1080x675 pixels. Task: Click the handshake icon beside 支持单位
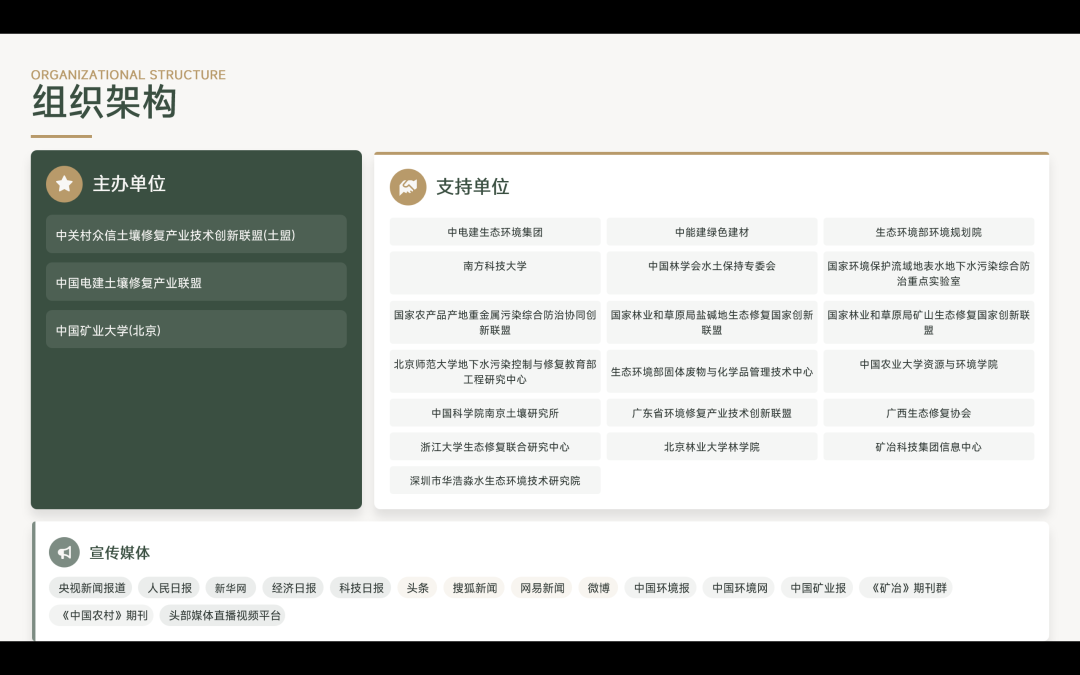click(408, 187)
